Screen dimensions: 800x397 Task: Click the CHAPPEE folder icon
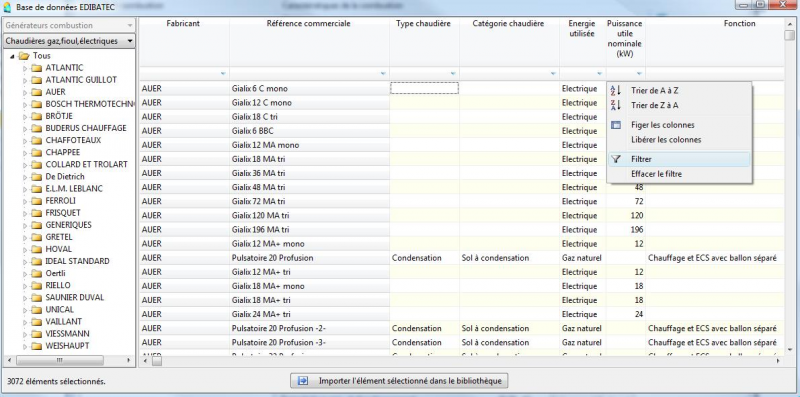coord(36,152)
